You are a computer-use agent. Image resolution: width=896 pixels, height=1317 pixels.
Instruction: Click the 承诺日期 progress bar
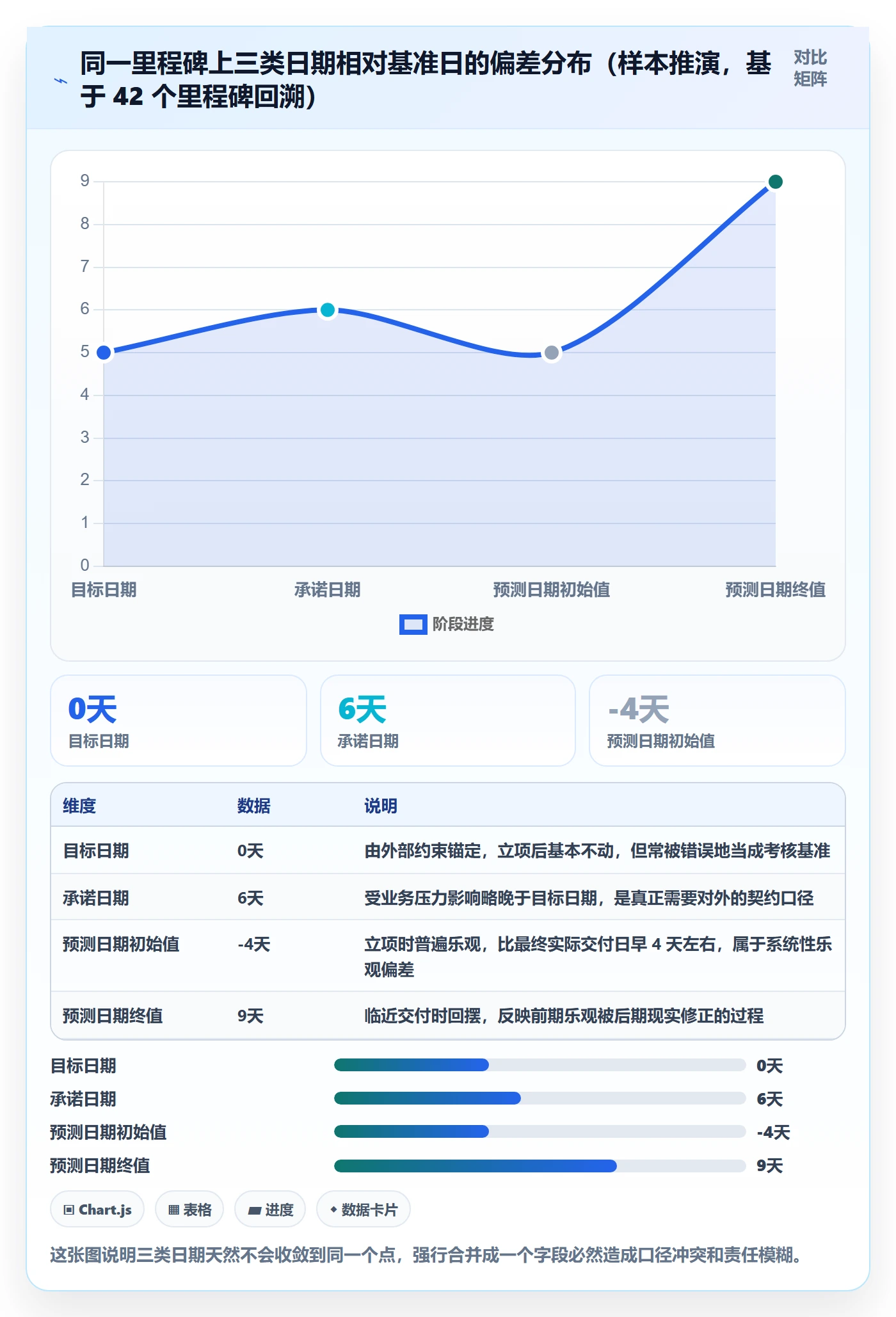tap(540, 1098)
